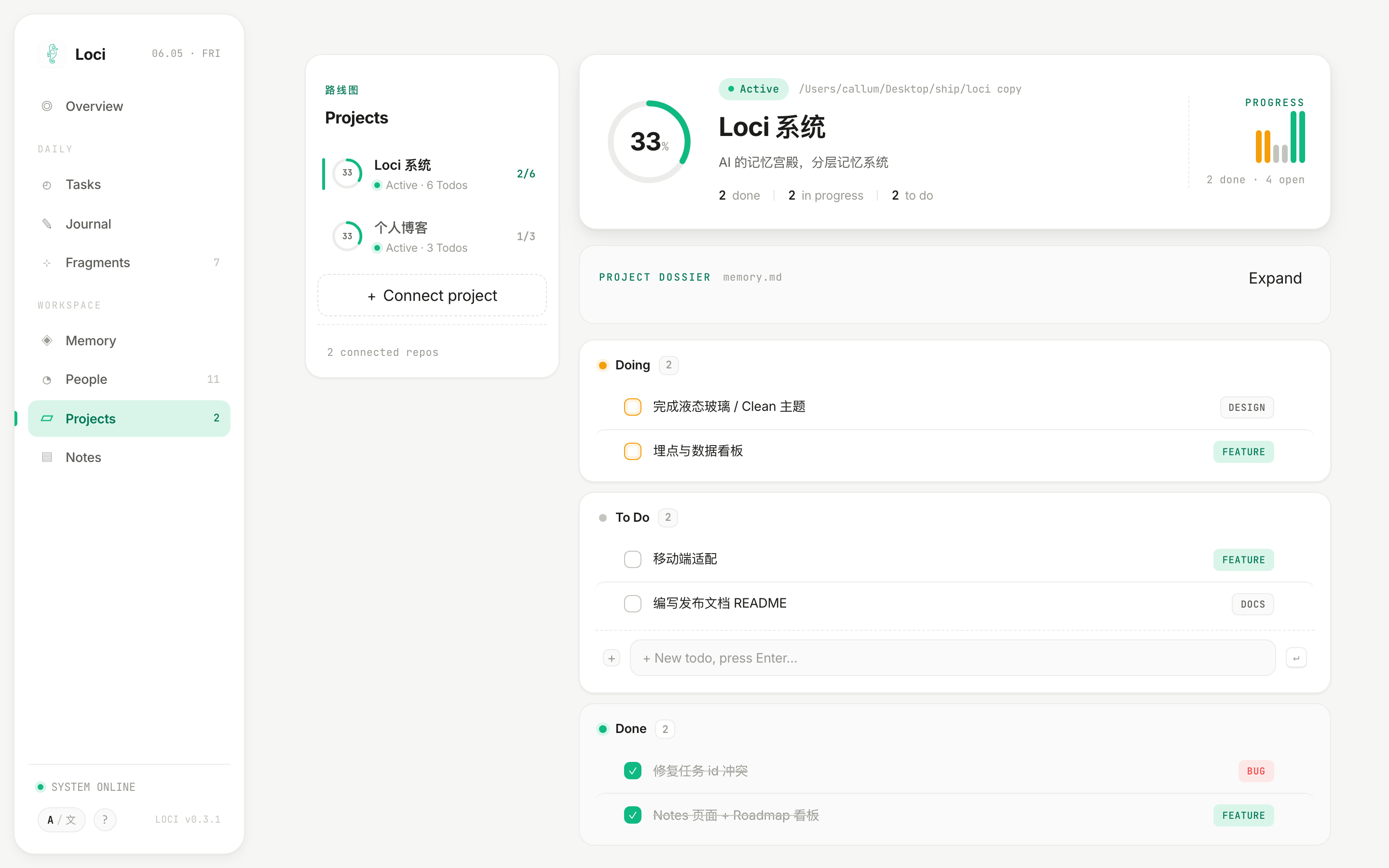Expand the Project Dossier panel
Image resolution: width=1389 pixels, height=868 pixels.
click(1275, 278)
